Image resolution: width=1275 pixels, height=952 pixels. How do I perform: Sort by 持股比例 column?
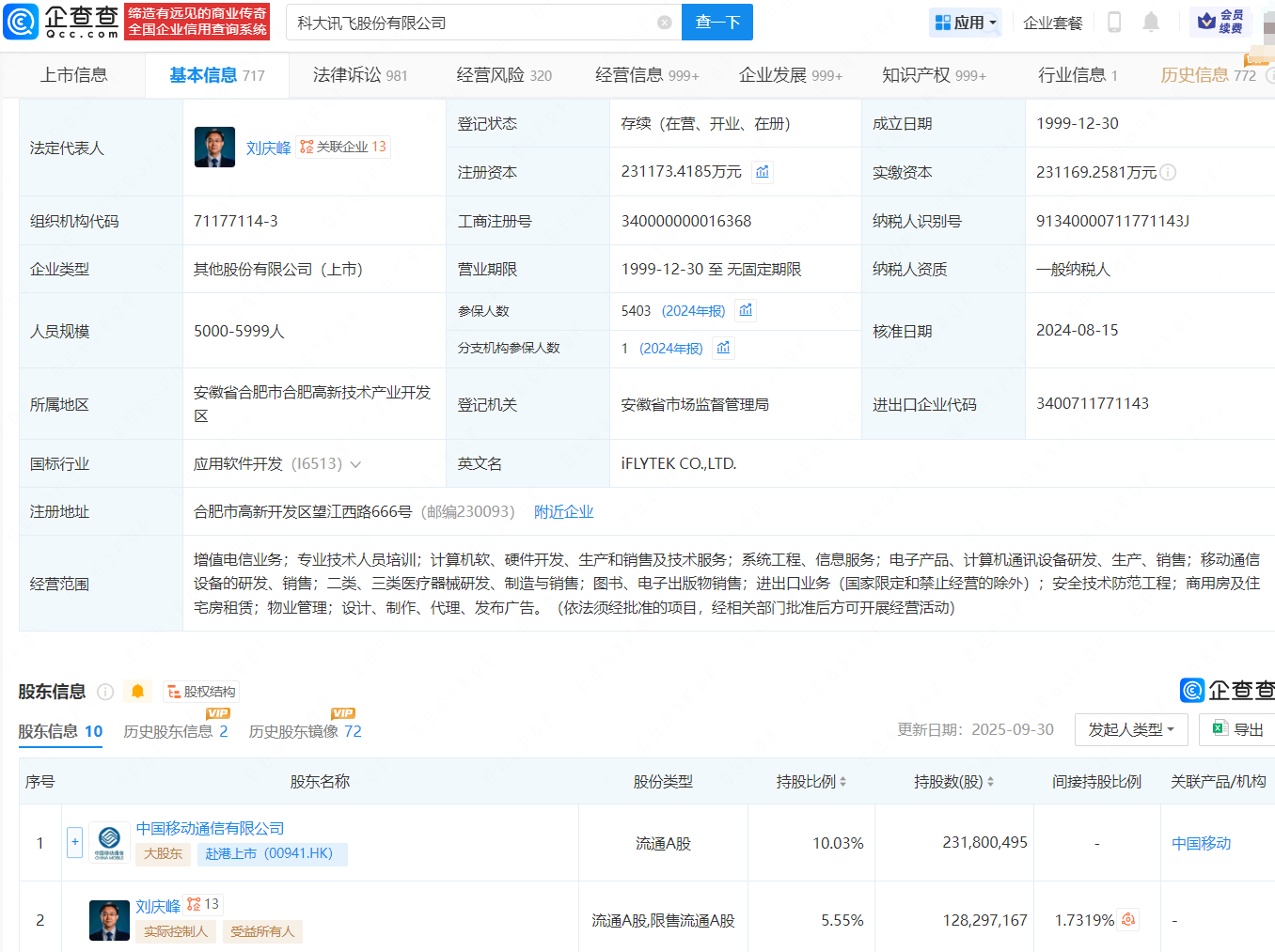[x=811, y=782]
